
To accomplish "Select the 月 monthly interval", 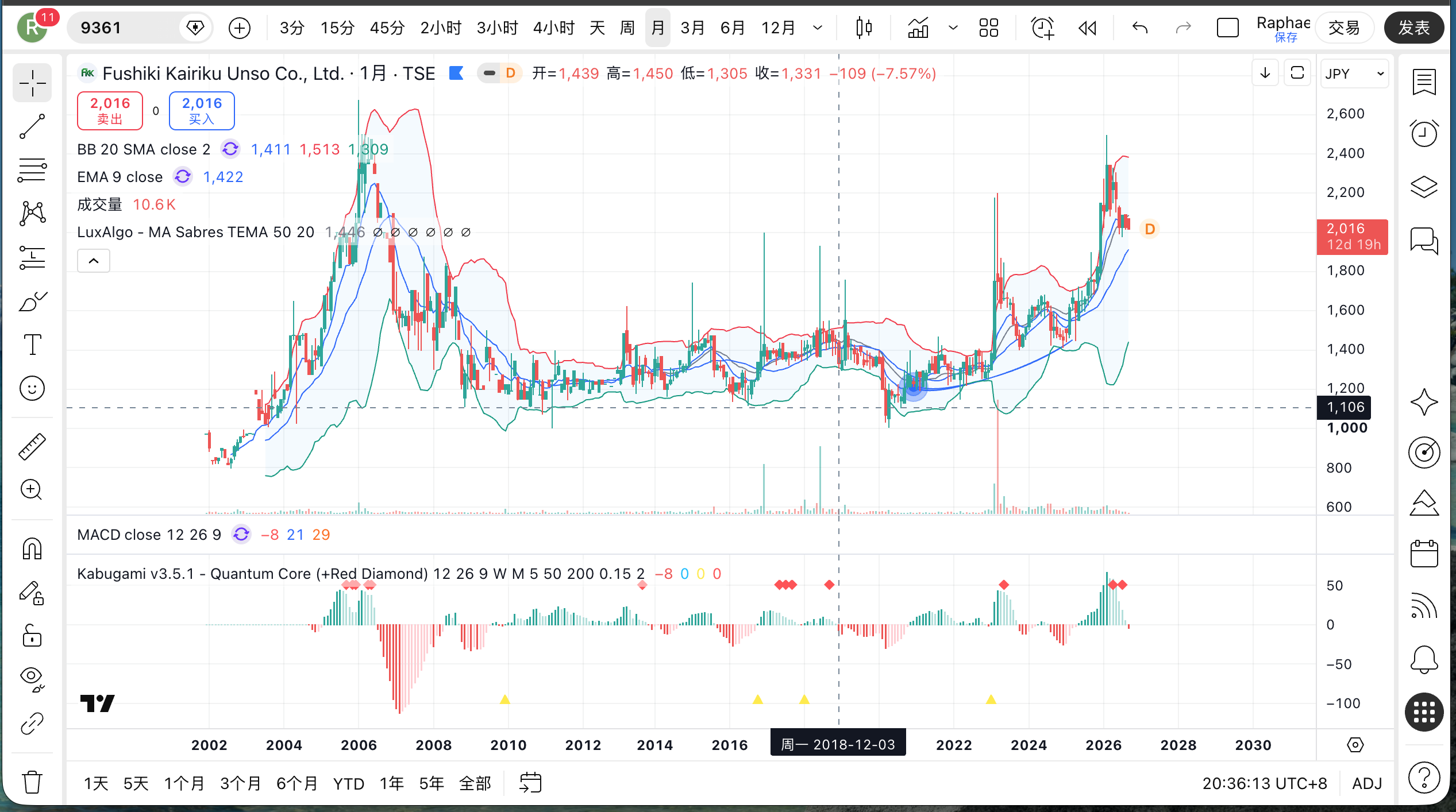I will coord(658,28).
